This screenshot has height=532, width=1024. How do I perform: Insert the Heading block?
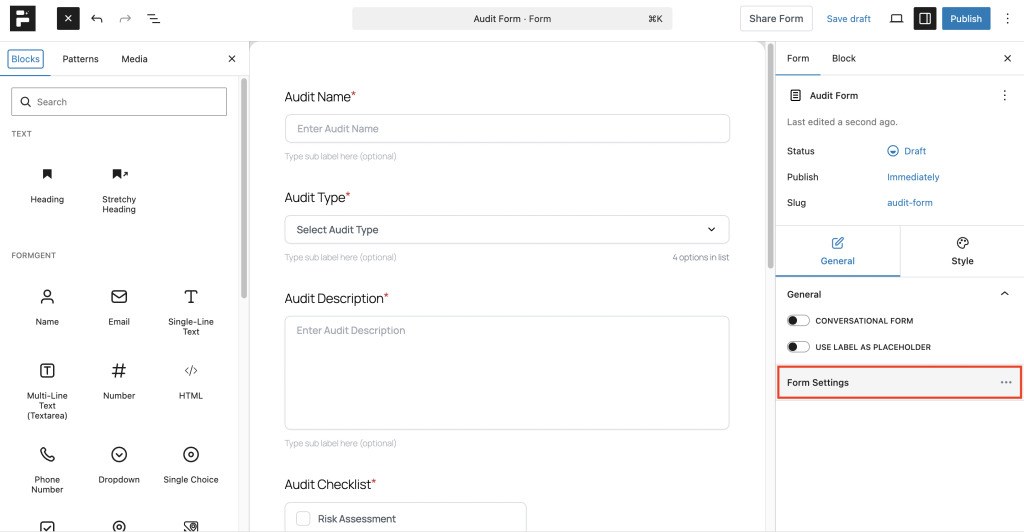pos(47,185)
